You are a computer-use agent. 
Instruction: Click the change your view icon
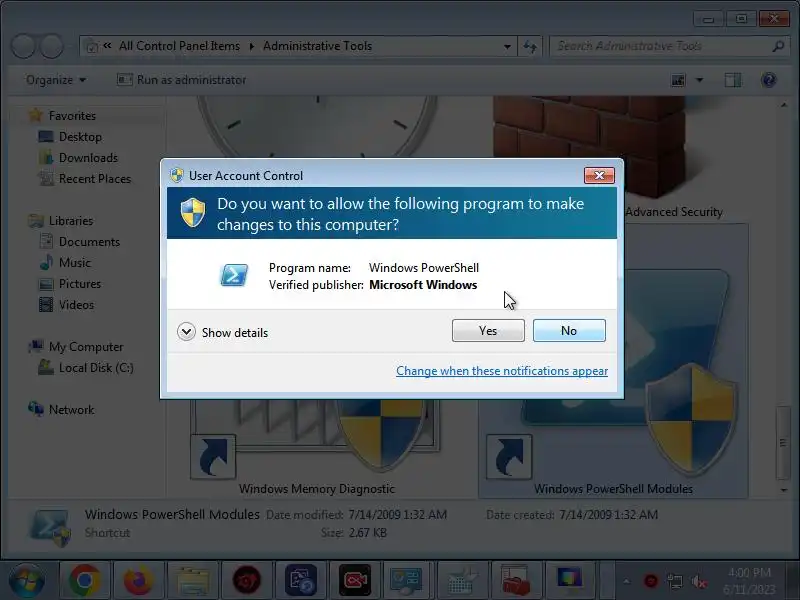click(678, 80)
